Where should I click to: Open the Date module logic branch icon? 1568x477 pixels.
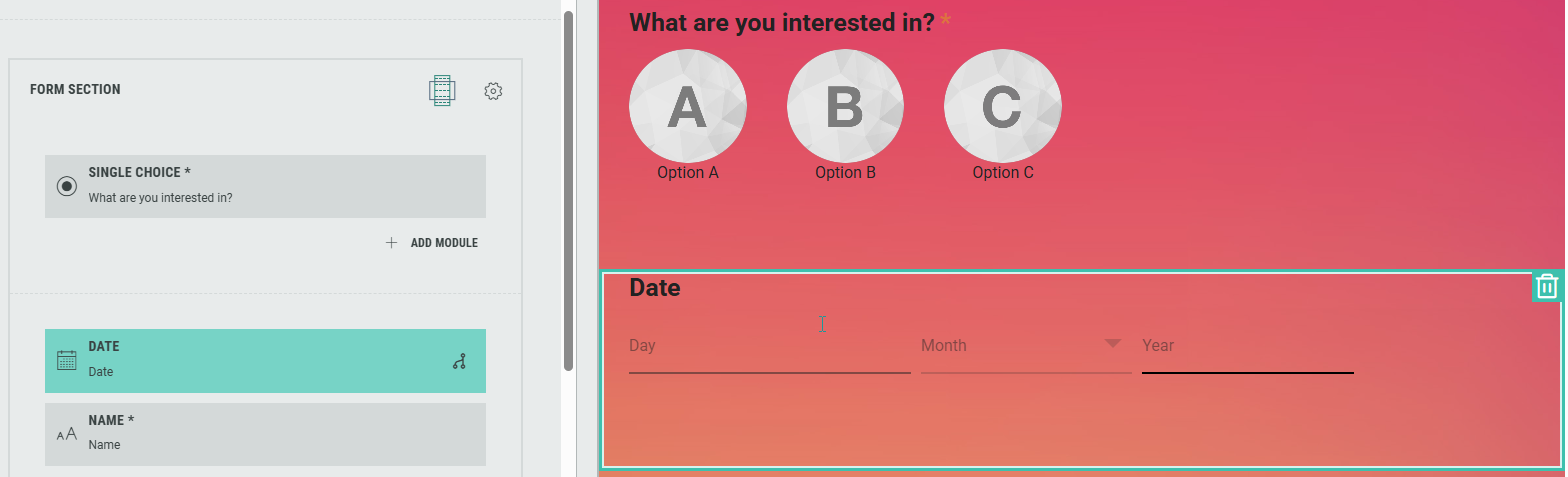[x=459, y=362]
